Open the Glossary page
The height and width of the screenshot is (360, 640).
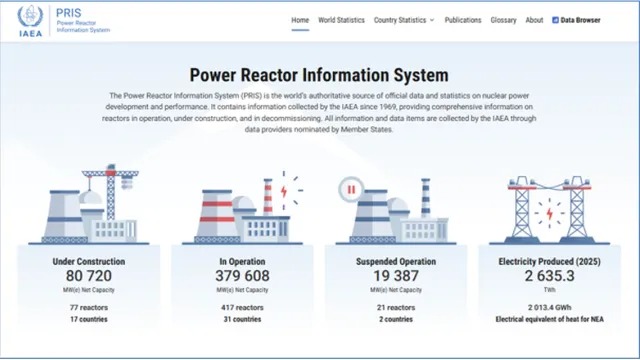(503, 20)
